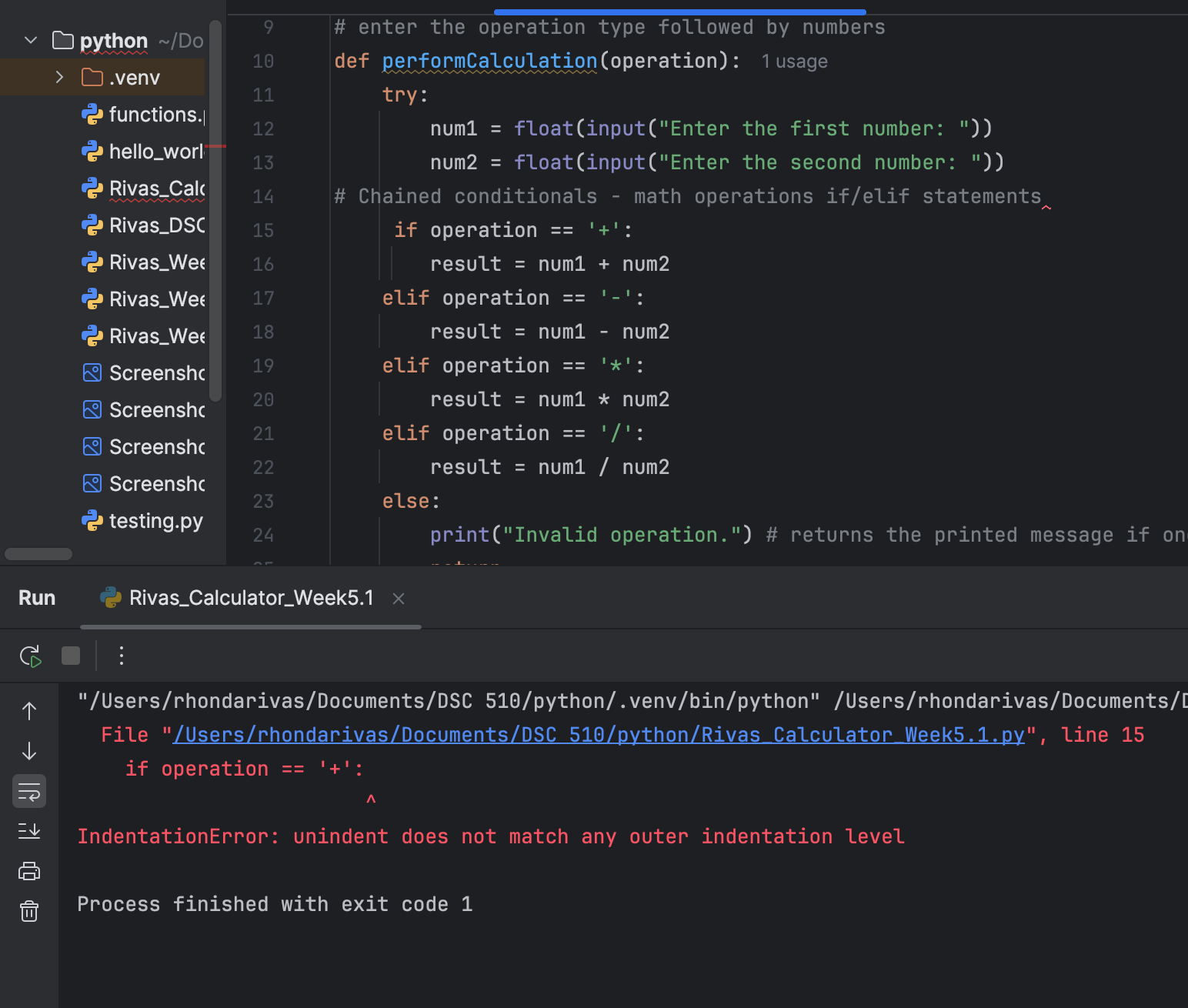Click line number 15 in the editor gutter

(x=263, y=230)
